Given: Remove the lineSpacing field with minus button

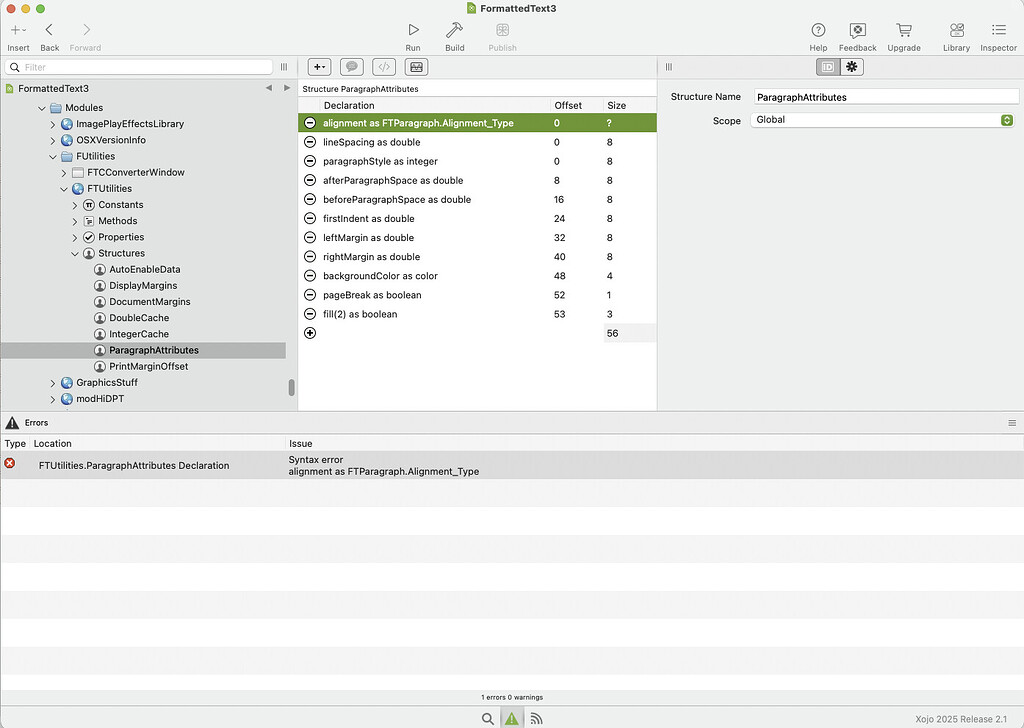Looking at the screenshot, I should coord(310,142).
